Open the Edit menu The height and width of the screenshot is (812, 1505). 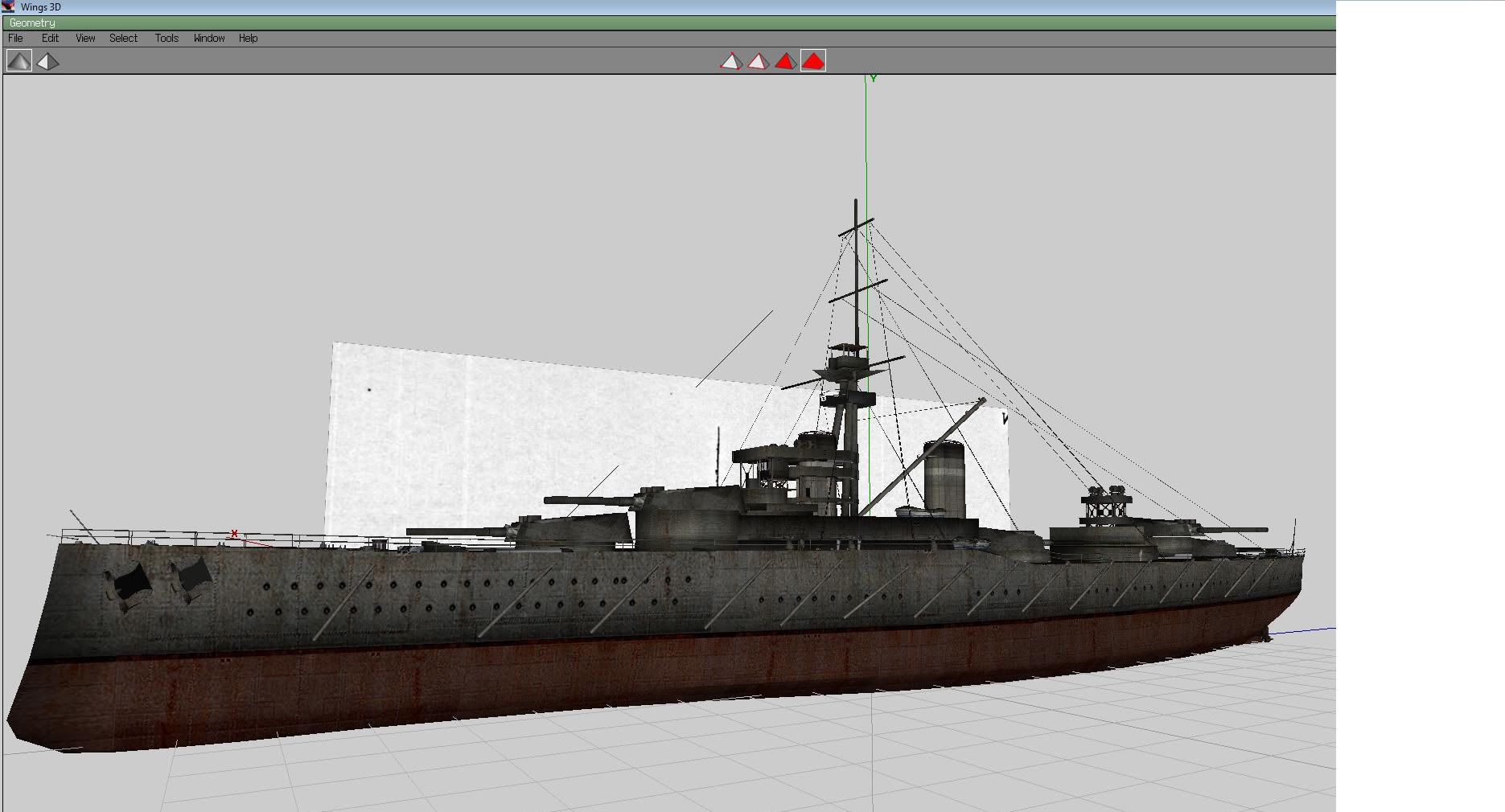[x=50, y=39]
